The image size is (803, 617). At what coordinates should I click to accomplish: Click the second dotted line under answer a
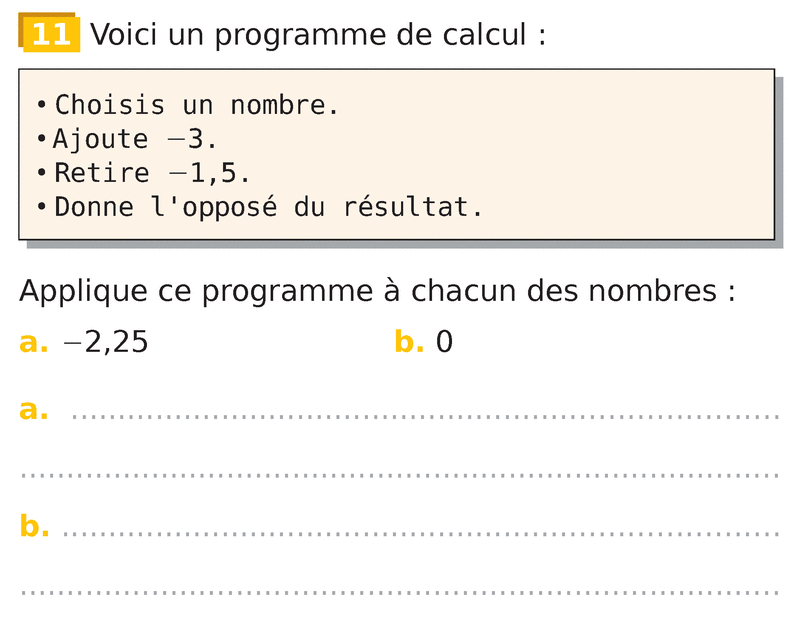coord(400,475)
